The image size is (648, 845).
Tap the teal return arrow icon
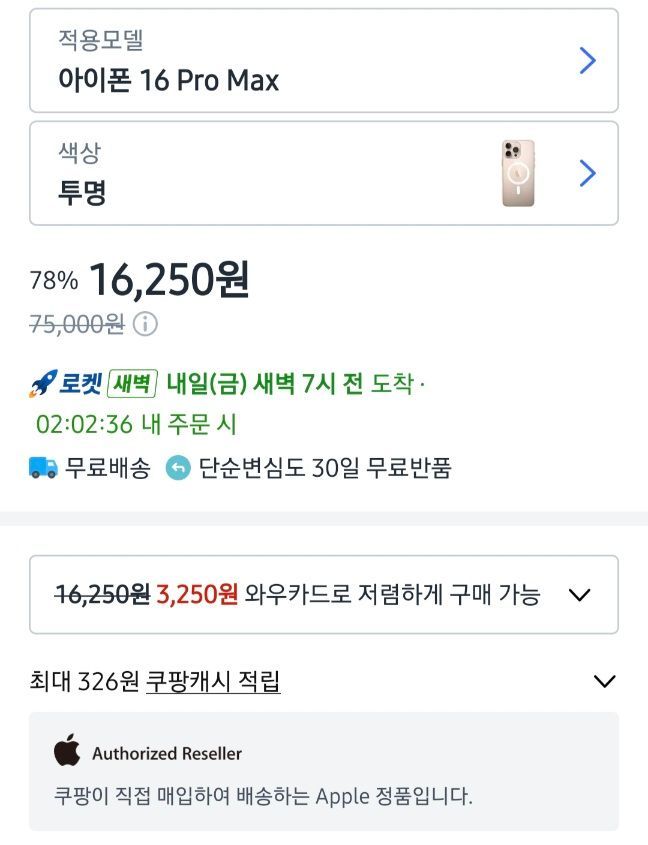pyautogui.click(x=178, y=467)
